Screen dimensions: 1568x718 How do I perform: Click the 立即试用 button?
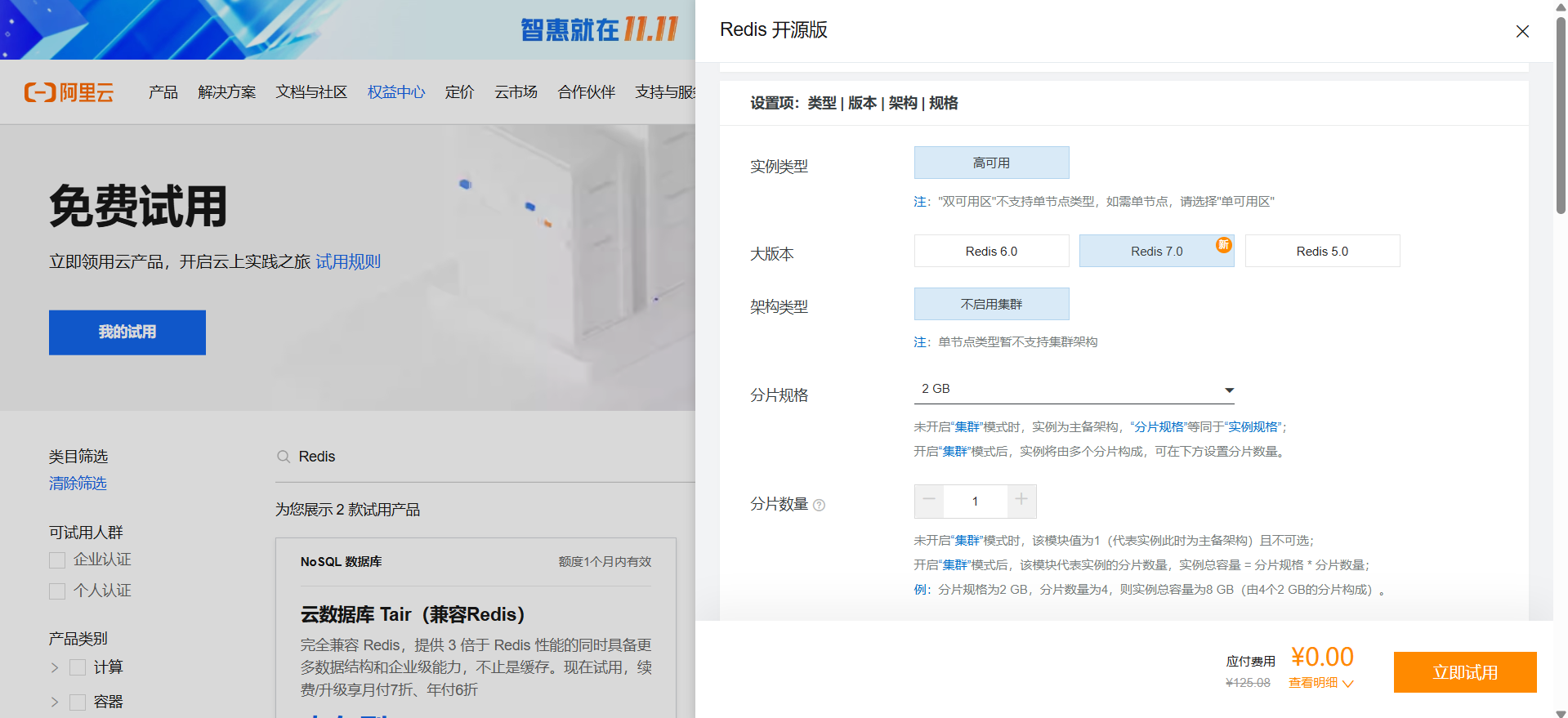[1465, 672]
